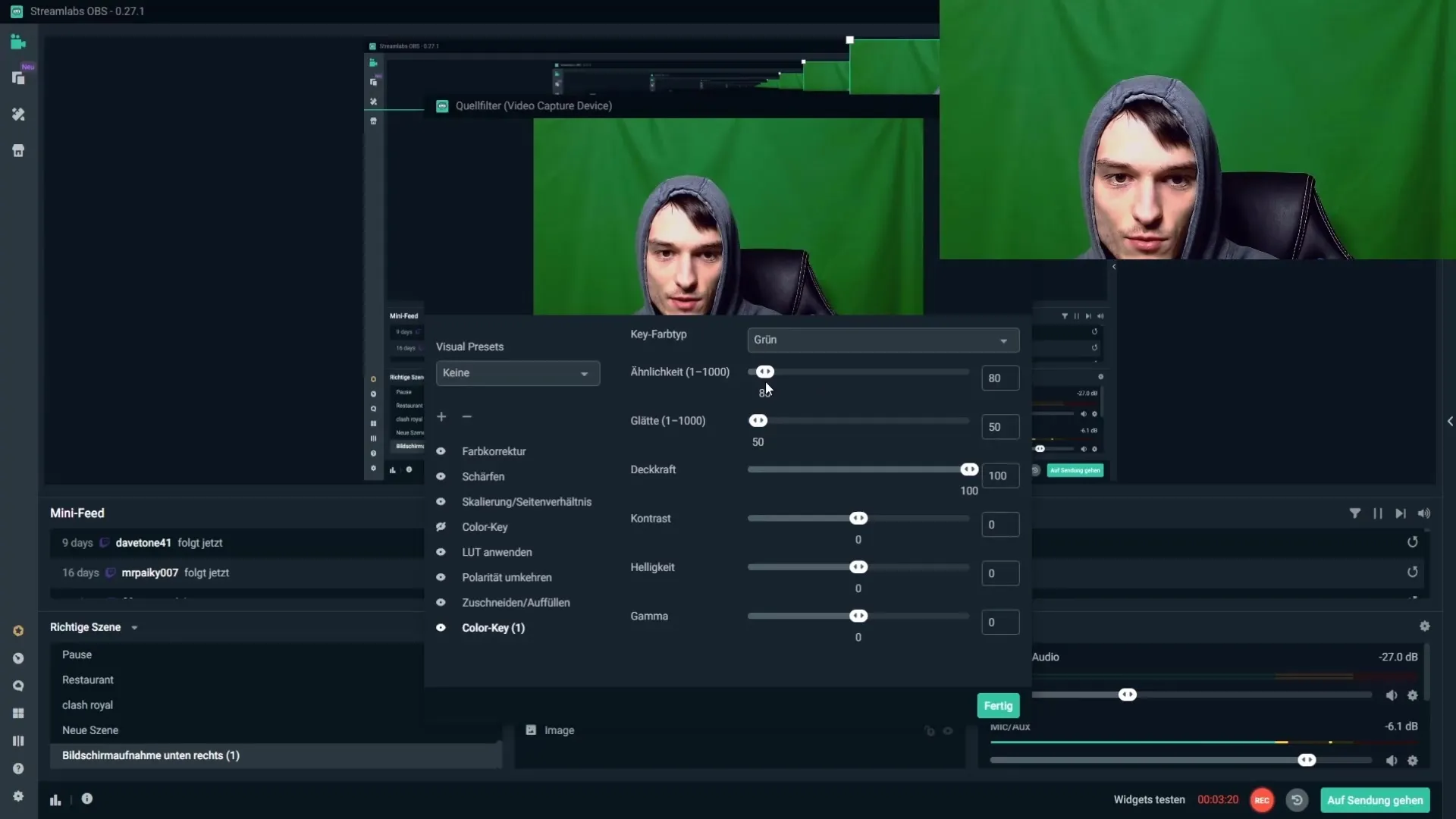Repeat the davetone41 follow alert
The image size is (1456, 819).
click(x=1412, y=542)
